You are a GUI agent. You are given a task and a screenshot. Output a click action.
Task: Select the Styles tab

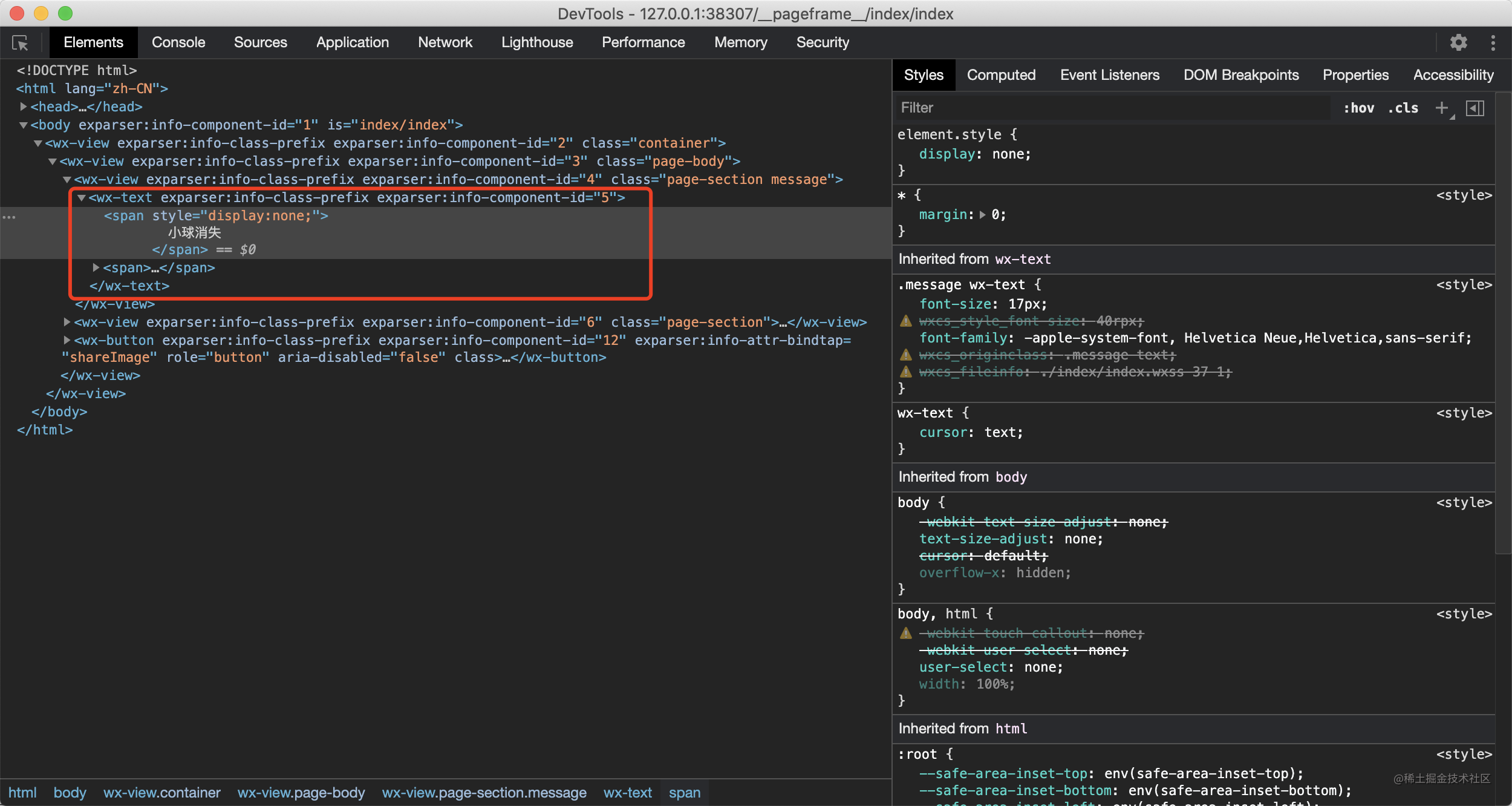pos(924,75)
